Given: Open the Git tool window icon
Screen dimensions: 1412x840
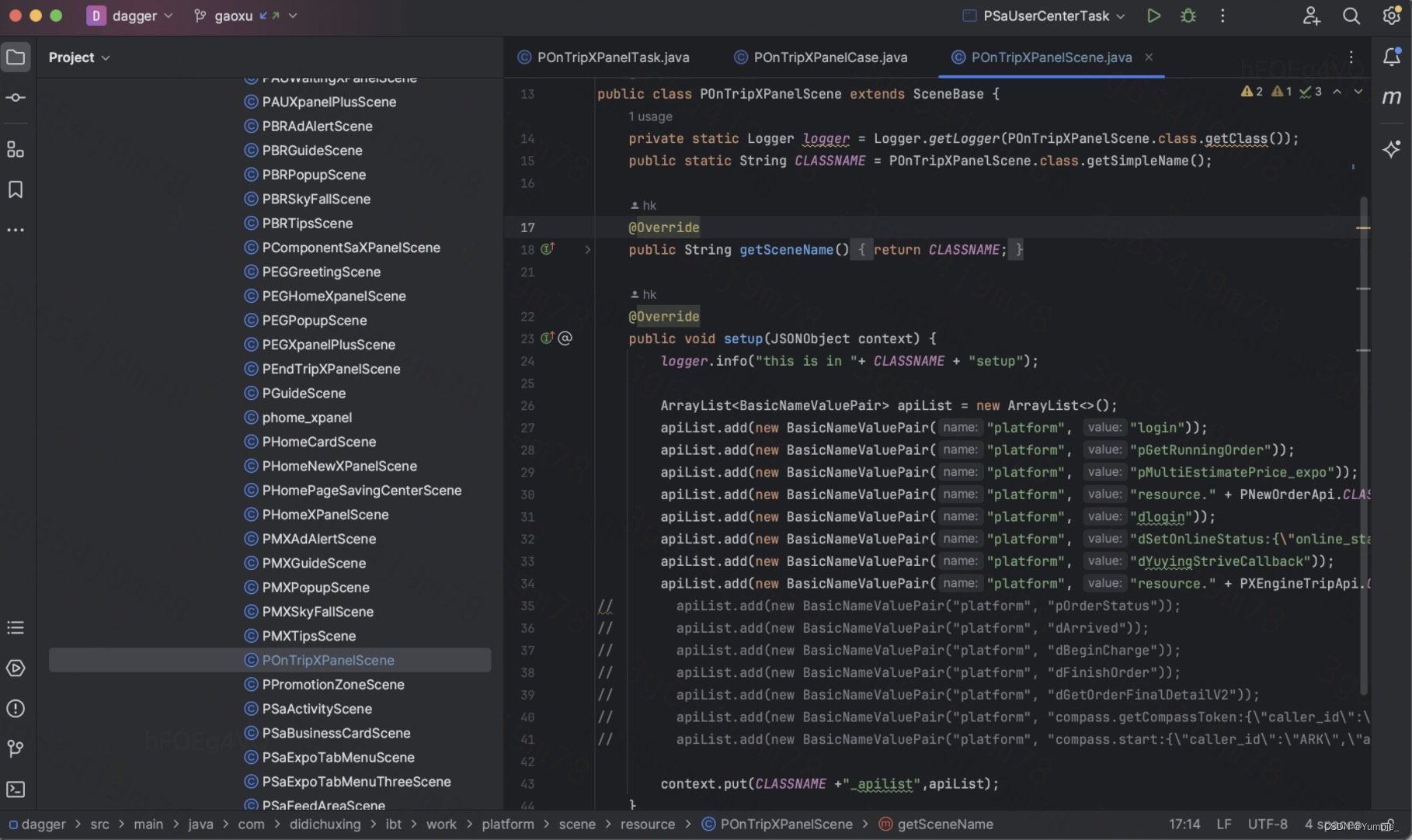Looking at the screenshot, I should [16, 748].
